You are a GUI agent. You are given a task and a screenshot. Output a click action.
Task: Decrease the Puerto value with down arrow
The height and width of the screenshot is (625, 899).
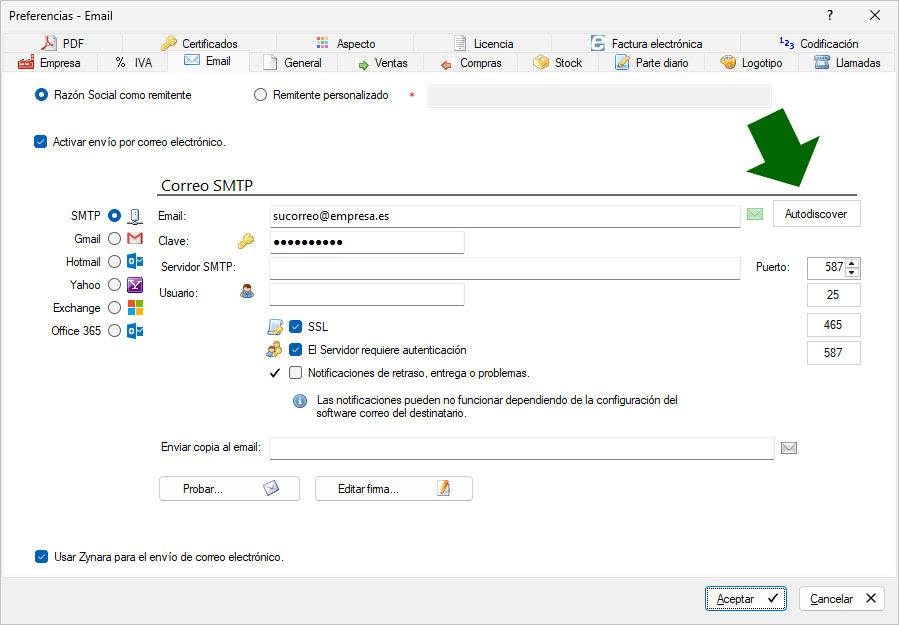tap(852, 272)
